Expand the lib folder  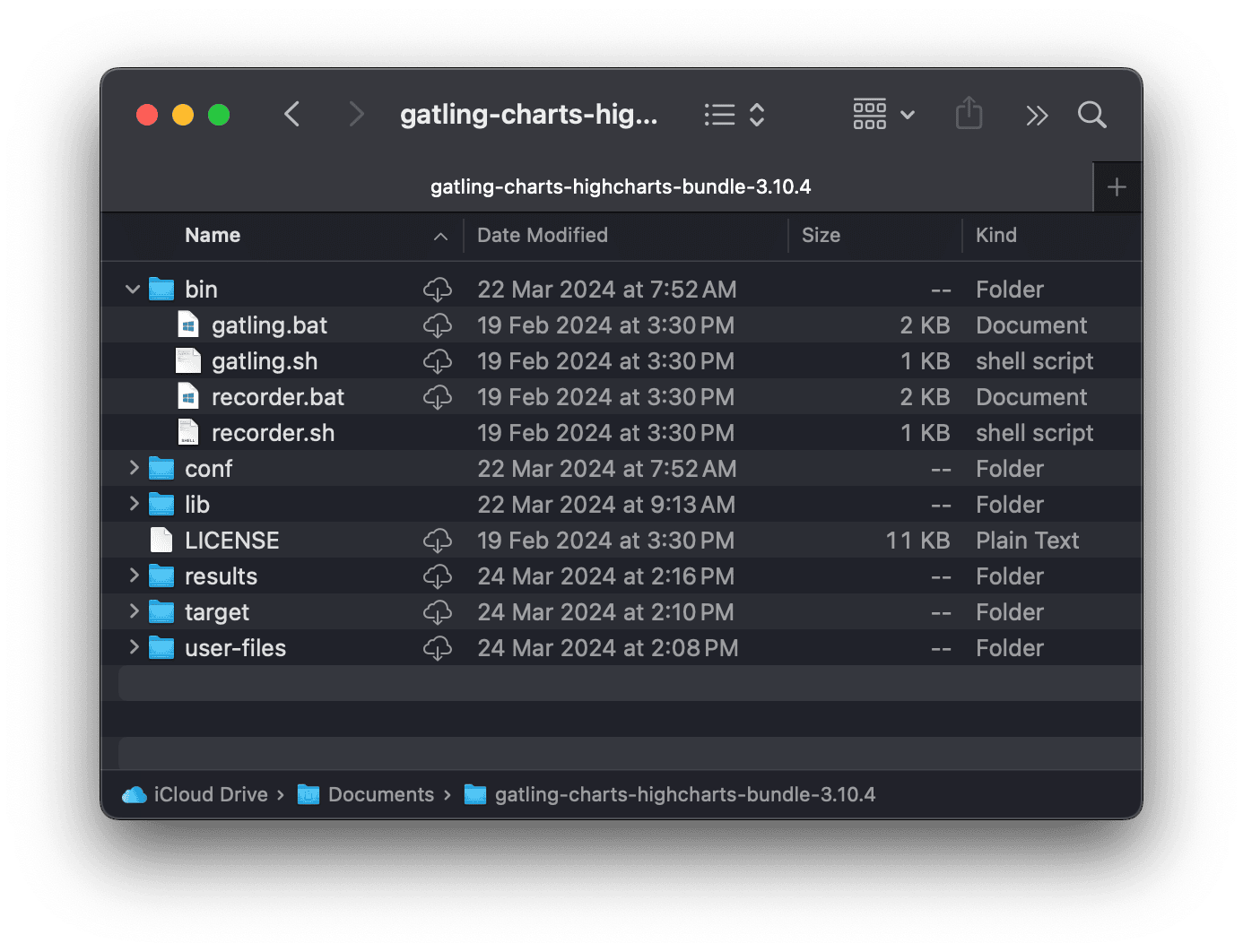[133, 504]
